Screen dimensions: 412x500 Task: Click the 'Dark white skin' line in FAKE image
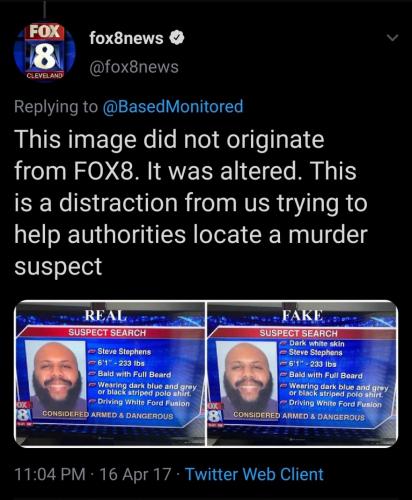point(316,343)
